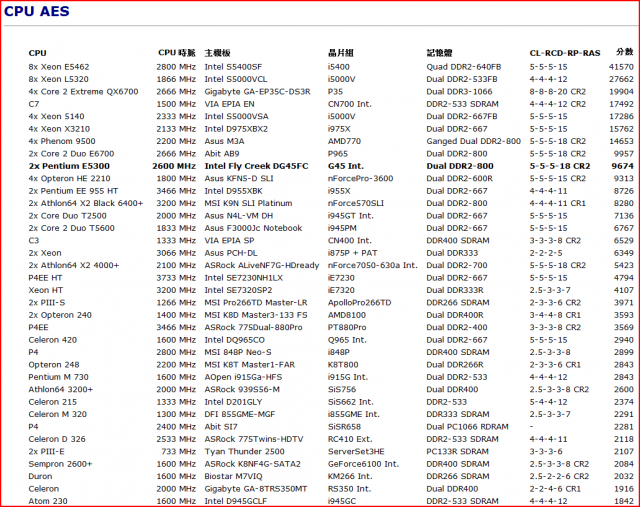Click the P4EE HT CPU name

(45, 278)
